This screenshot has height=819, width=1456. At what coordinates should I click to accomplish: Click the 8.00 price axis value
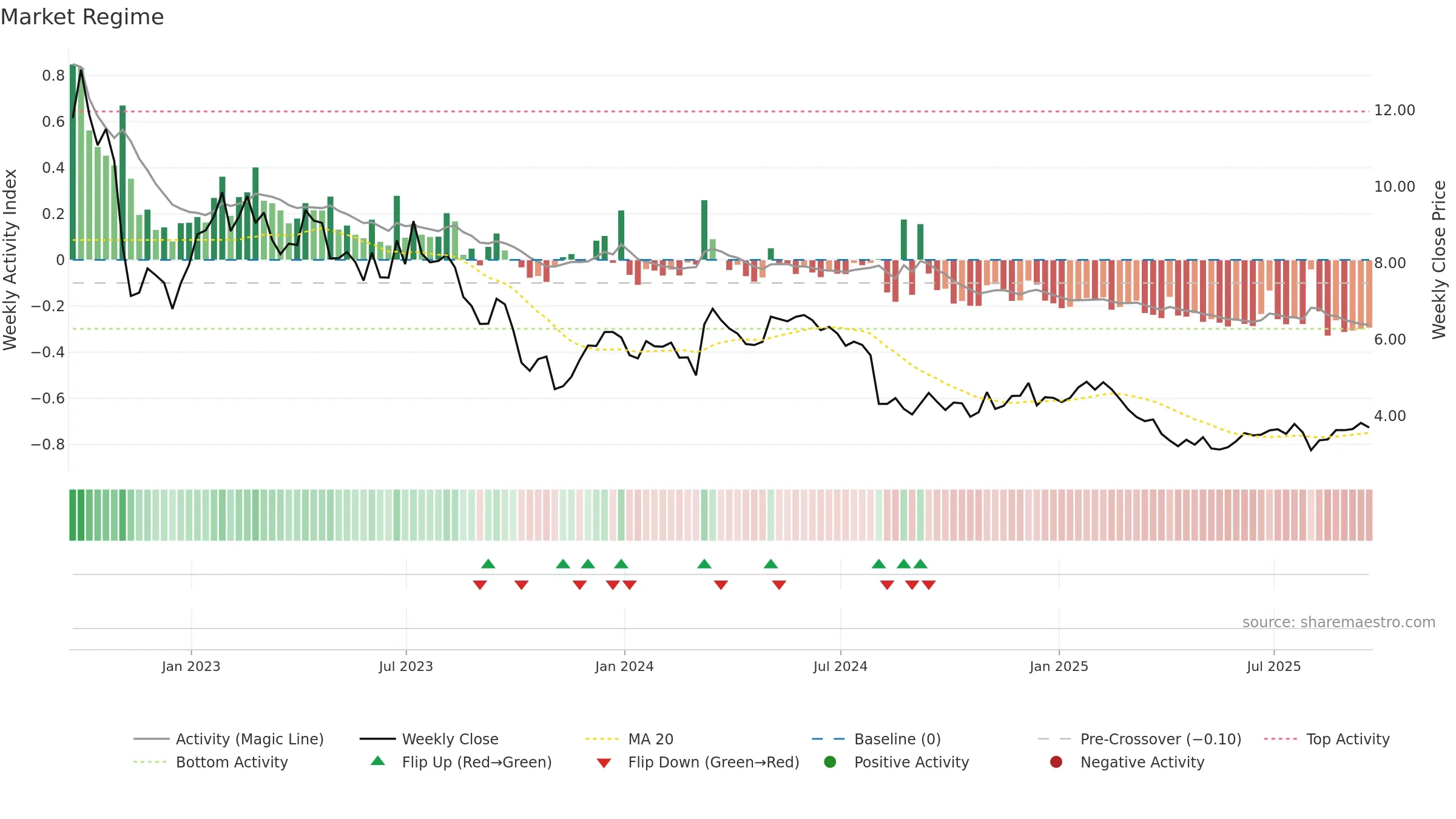pos(1390,263)
